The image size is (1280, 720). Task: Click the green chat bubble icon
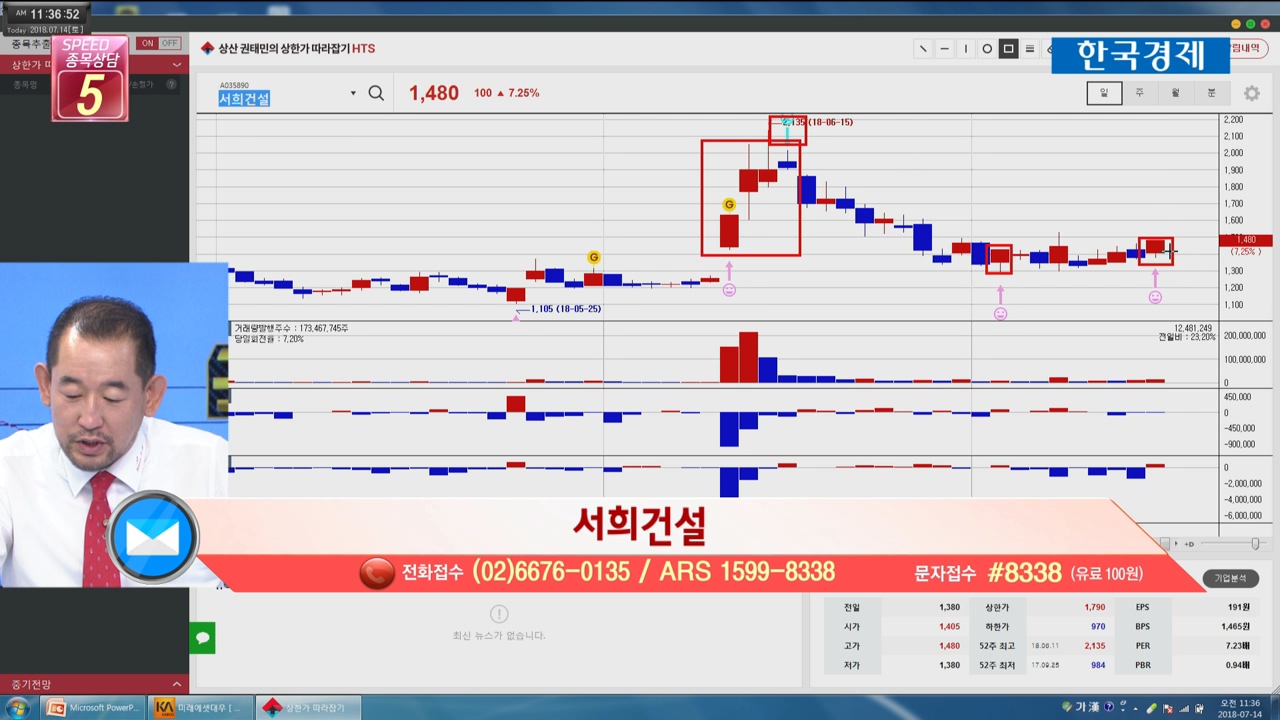tap(202, 637)
